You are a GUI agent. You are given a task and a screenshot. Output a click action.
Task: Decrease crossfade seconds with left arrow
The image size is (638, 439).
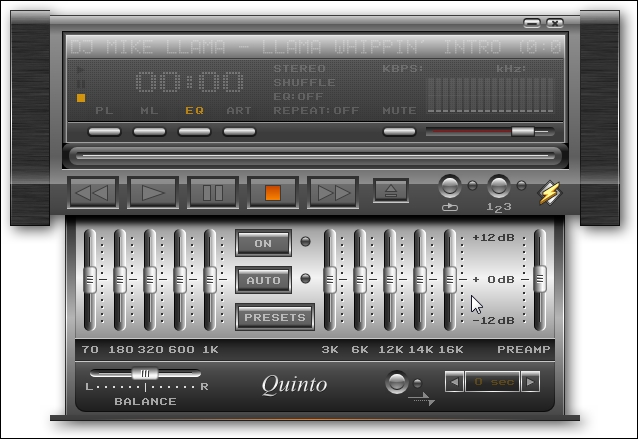[454, 382]
